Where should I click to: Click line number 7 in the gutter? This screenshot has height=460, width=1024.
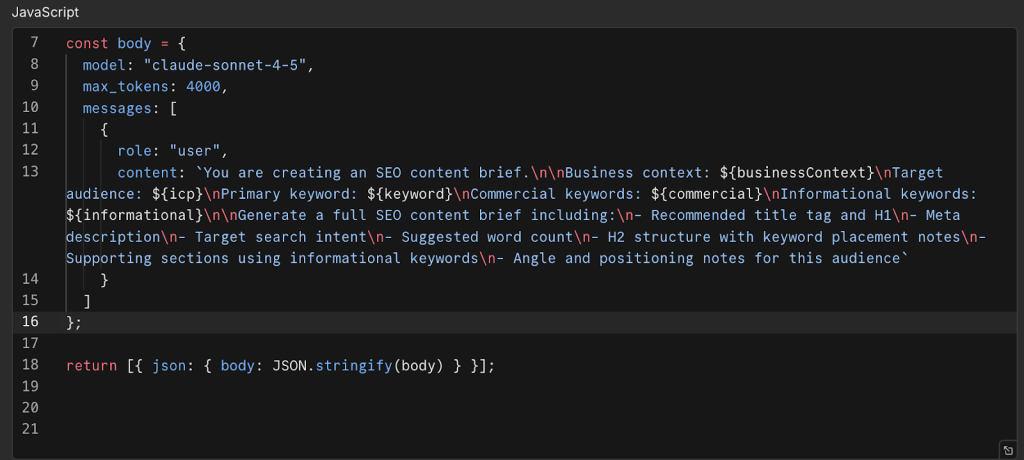tap(34, 43)
